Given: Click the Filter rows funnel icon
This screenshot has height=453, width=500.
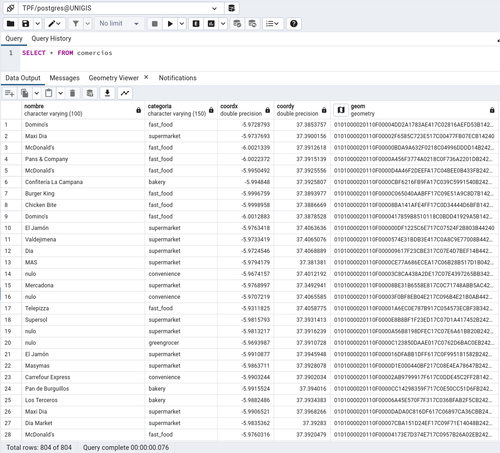Looking at the screenshot, I should (x=76, y=24).
